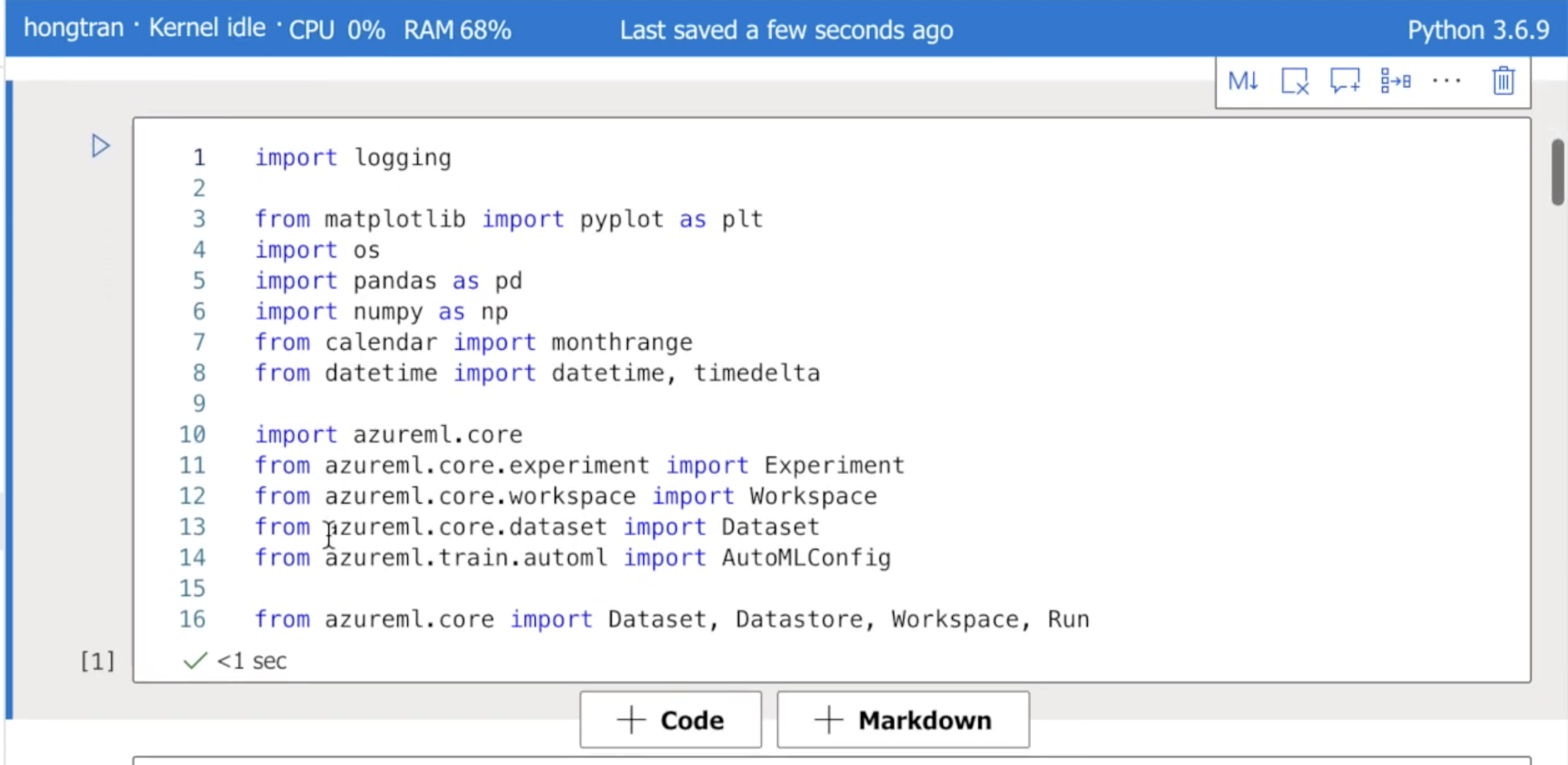The image size is (1568, 765).
Task: Convert the cell to Markdown
Action: pyautogui.click(x=1242, y=80)
